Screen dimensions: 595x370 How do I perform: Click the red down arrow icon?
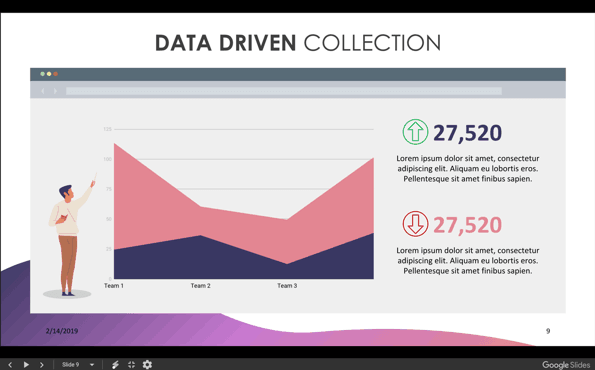click(x=415, y=224)
